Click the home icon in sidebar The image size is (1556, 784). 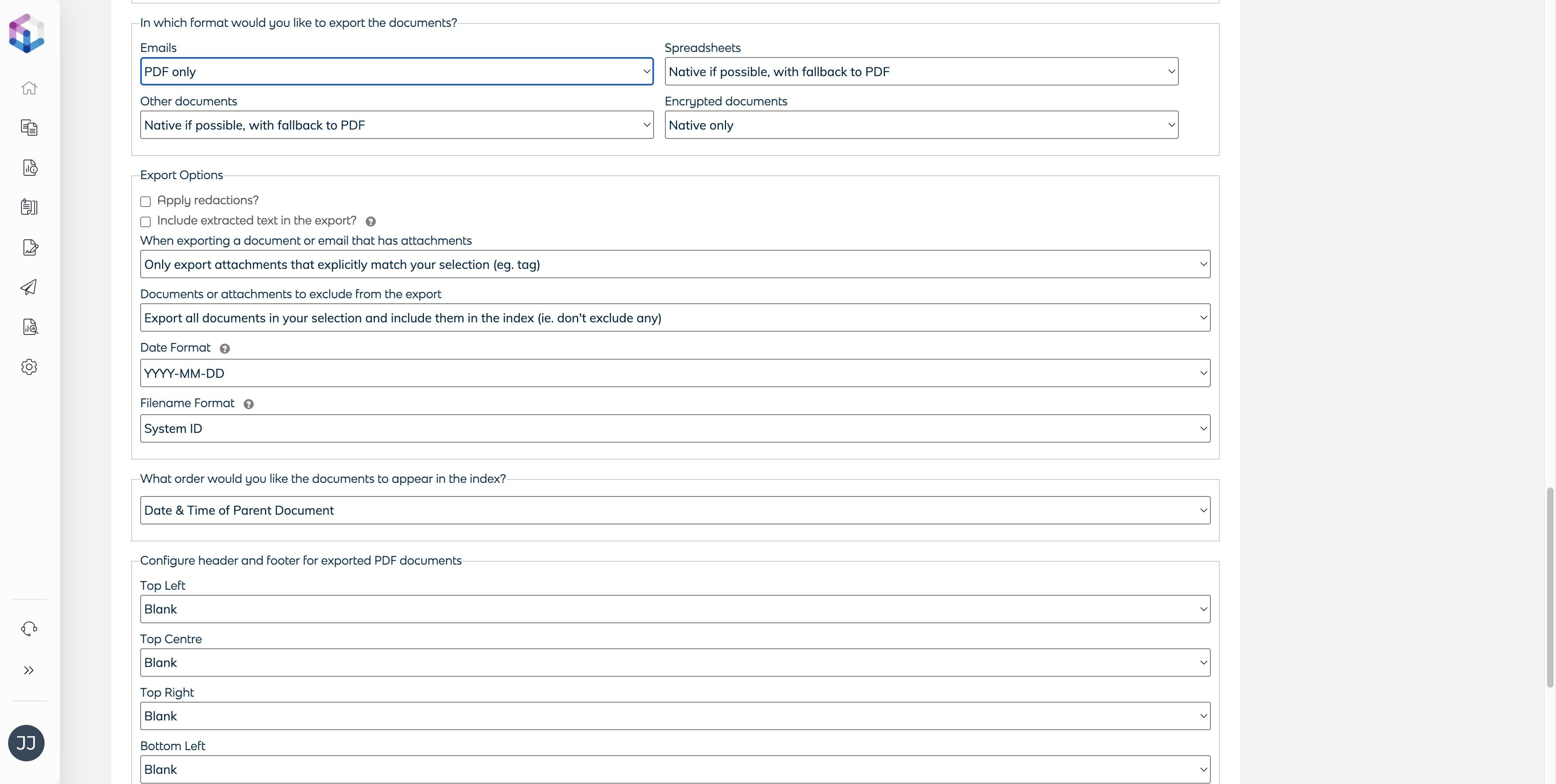coord(29,88)
